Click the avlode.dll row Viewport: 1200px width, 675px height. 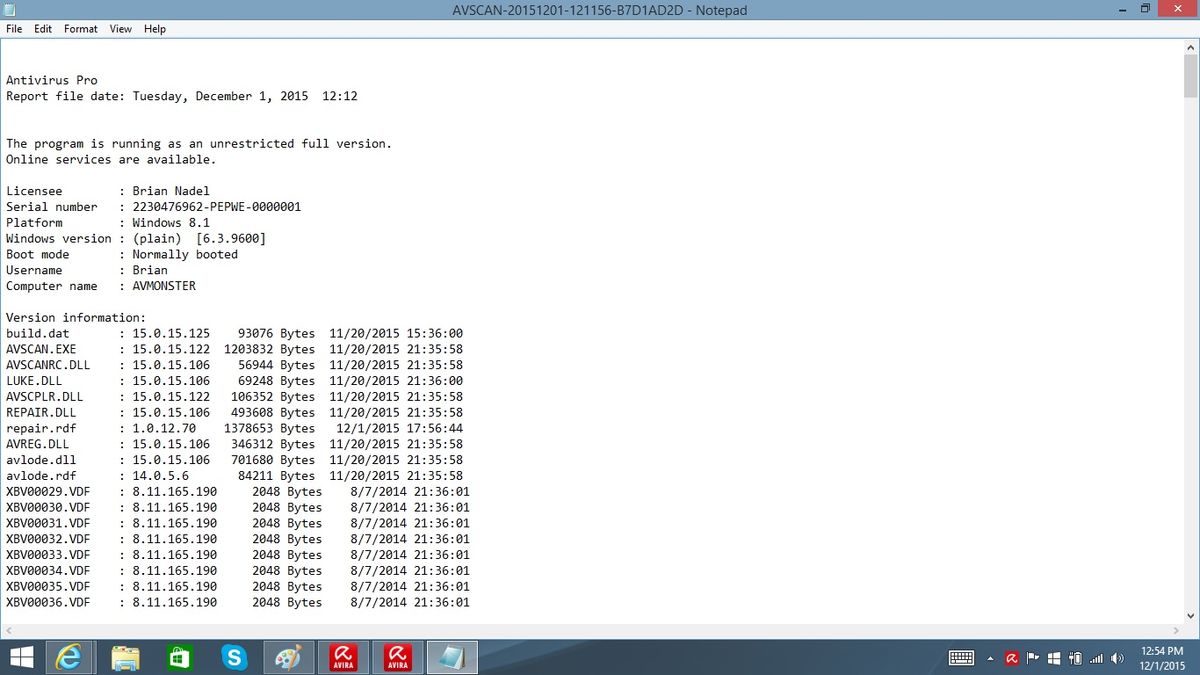(x=235, y=460)
